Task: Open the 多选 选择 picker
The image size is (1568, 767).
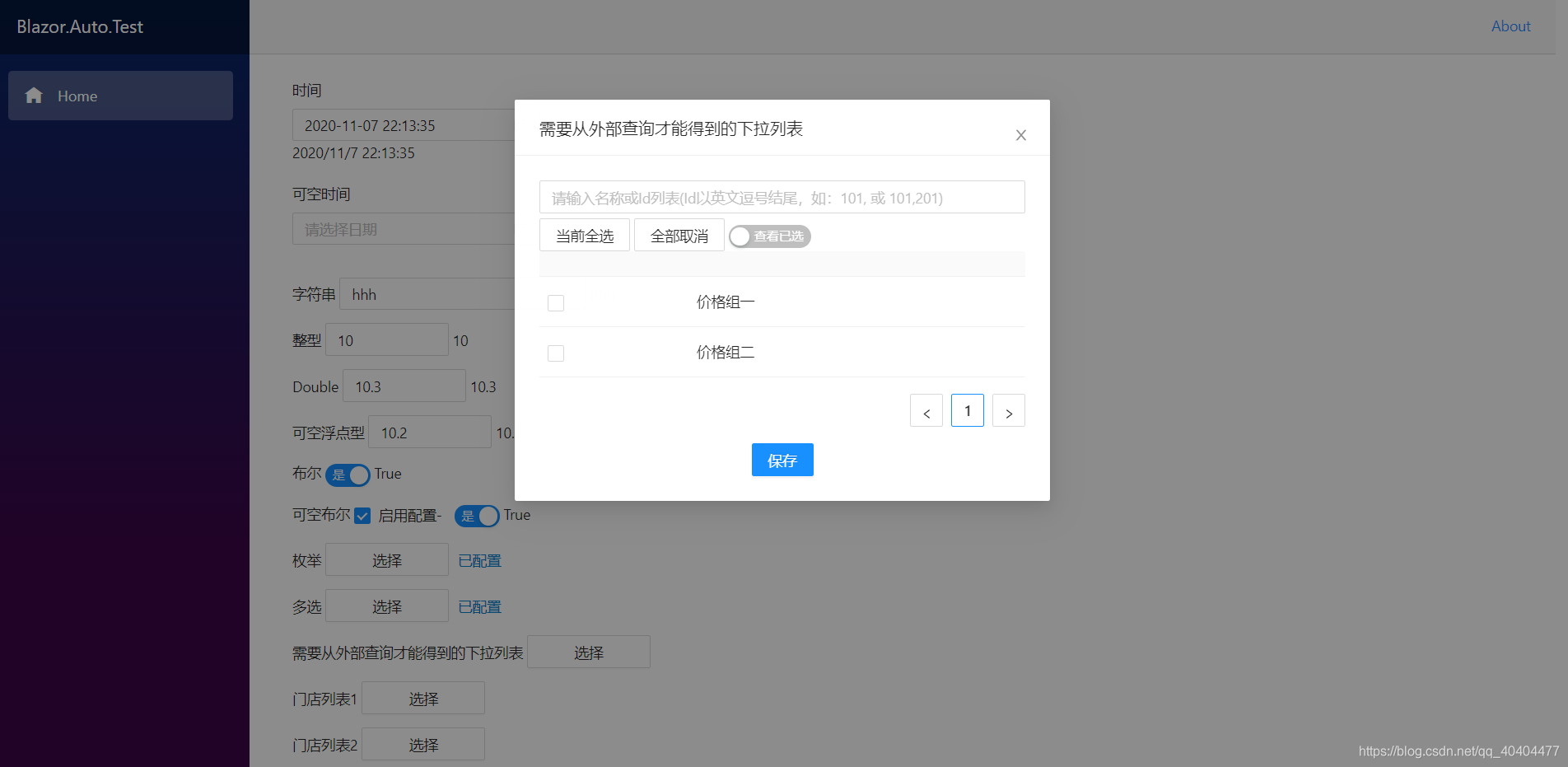Action: (386, 606)
